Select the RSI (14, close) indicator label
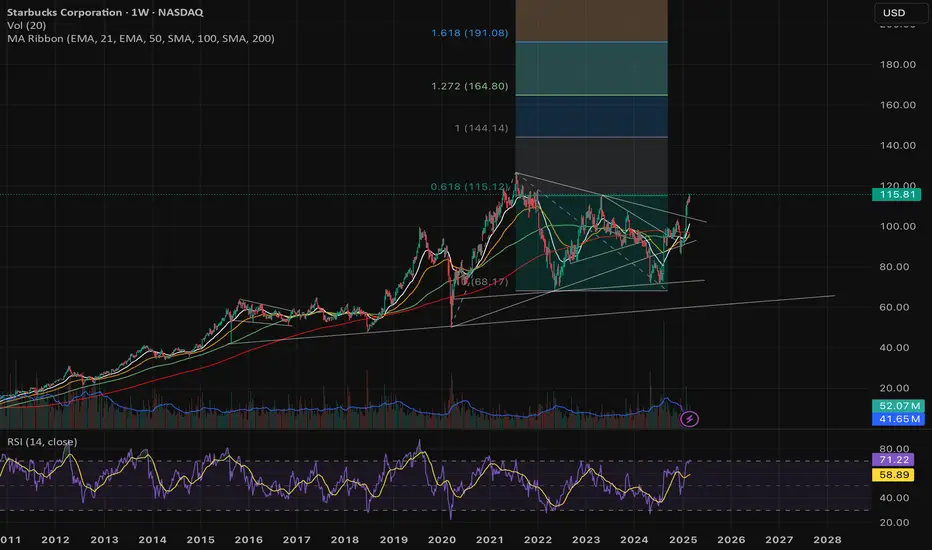The height and width of the screenshot is (550, 932). pyautogui.click(x=42, y=442)
